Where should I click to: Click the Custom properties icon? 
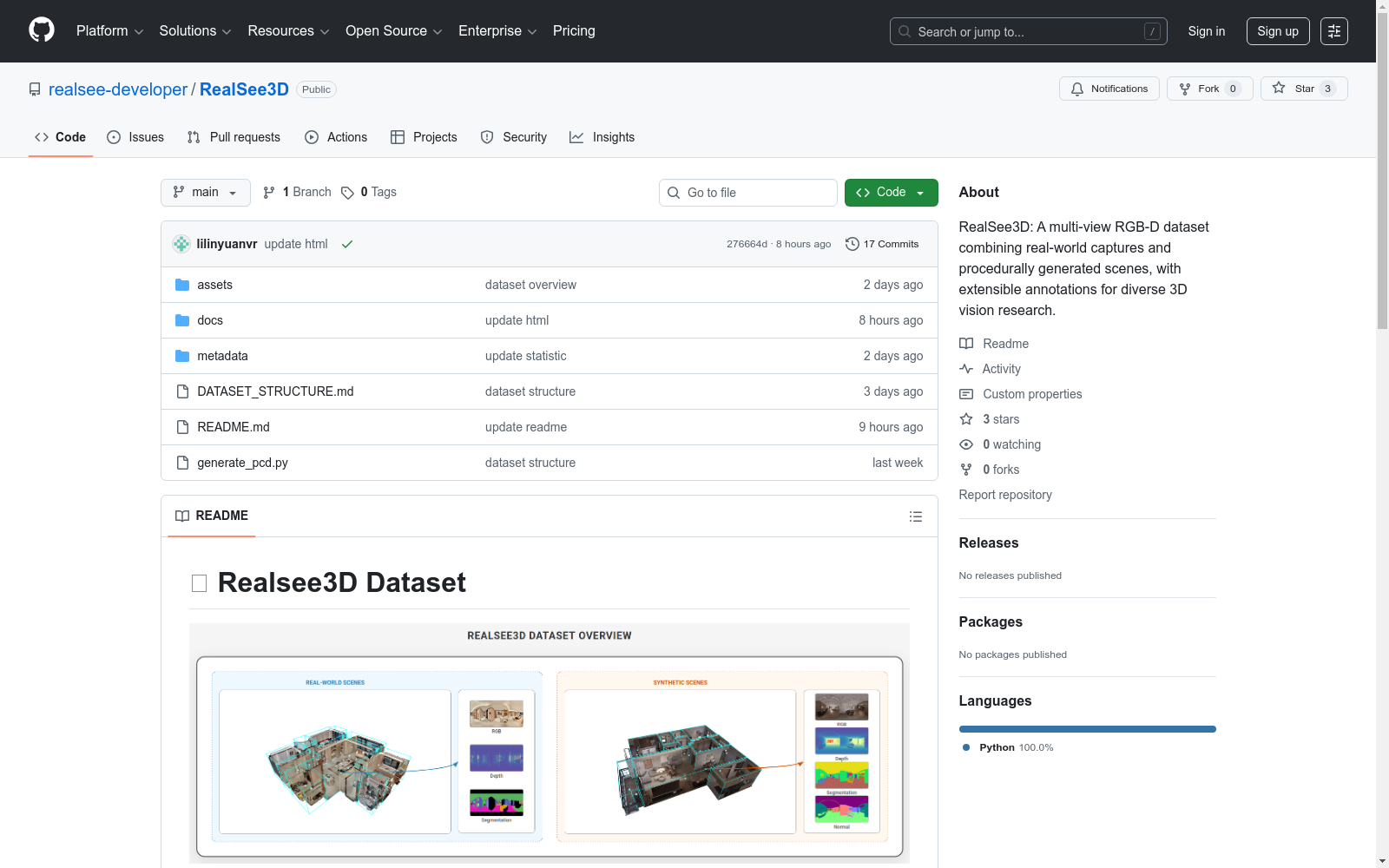tap(966, 394)
